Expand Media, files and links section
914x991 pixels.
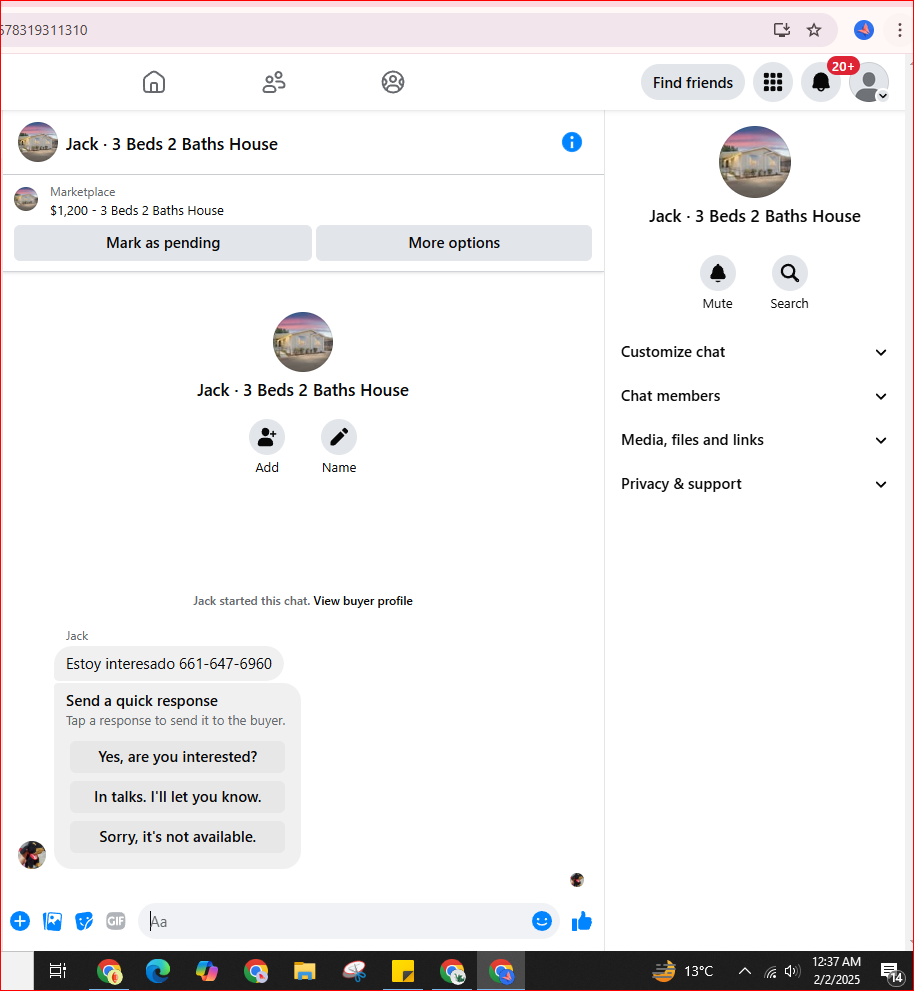pos(754,440)
